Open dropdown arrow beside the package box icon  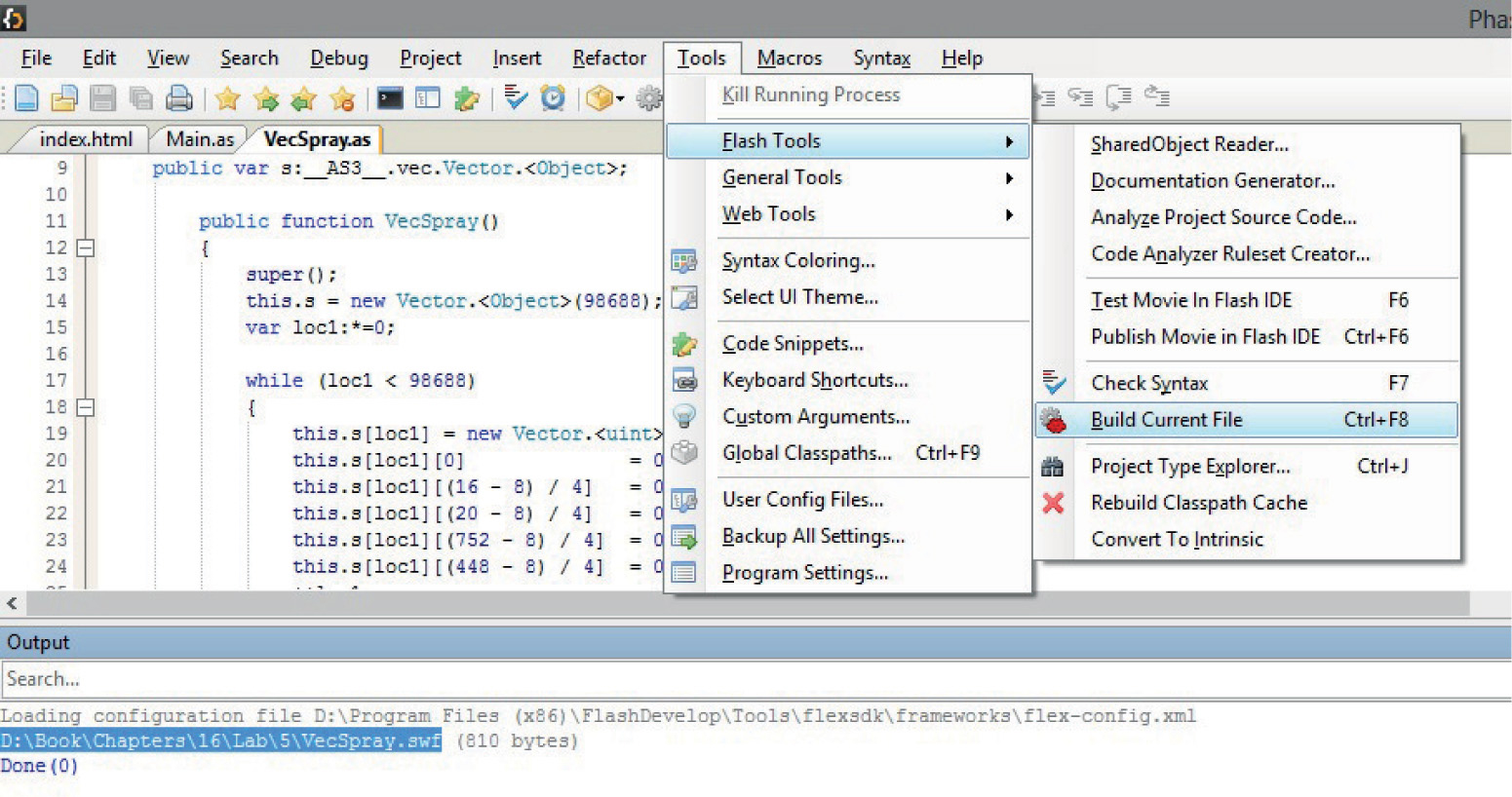(620, 98)
